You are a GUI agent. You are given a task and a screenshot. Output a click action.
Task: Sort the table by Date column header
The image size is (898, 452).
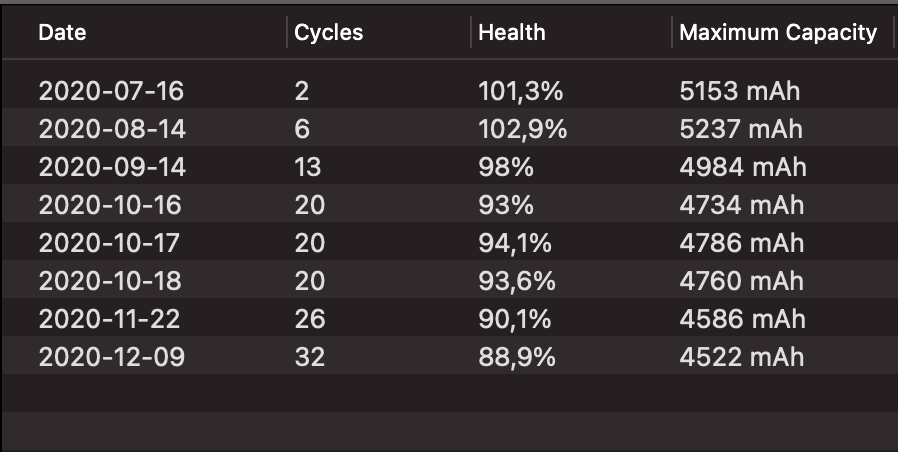[62, 33]
